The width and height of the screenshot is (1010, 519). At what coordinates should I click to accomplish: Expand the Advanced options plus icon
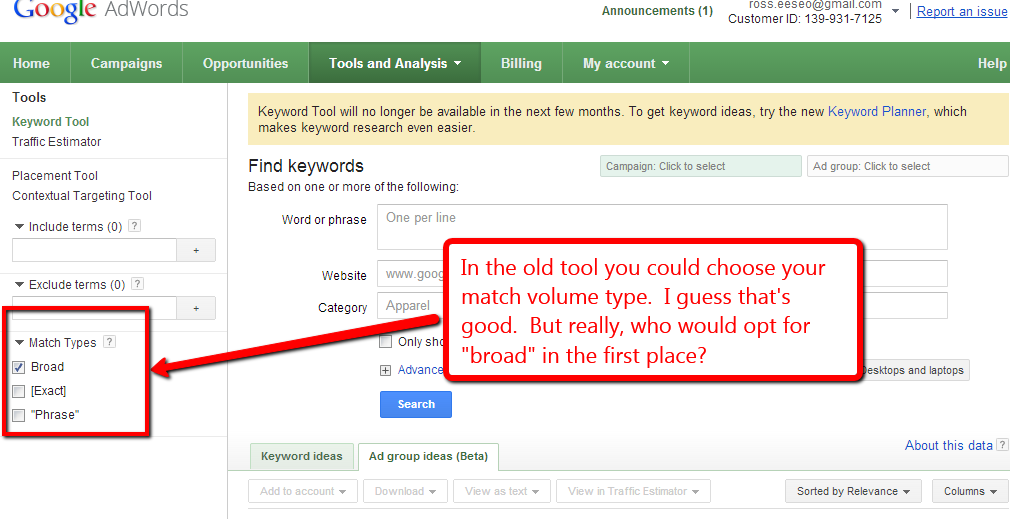(385, 370)
